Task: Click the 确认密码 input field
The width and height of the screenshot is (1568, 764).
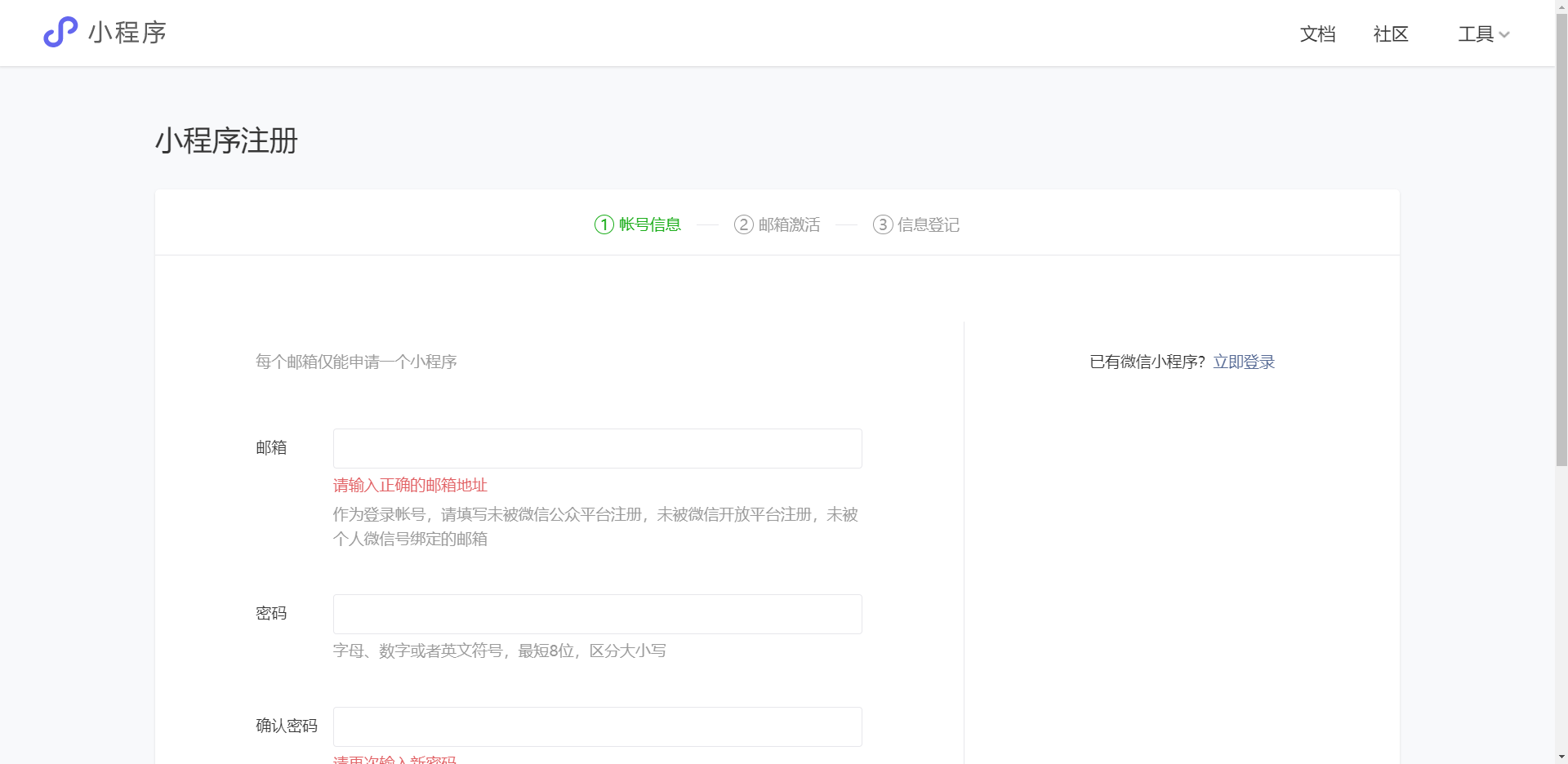Action: (597, 726)
